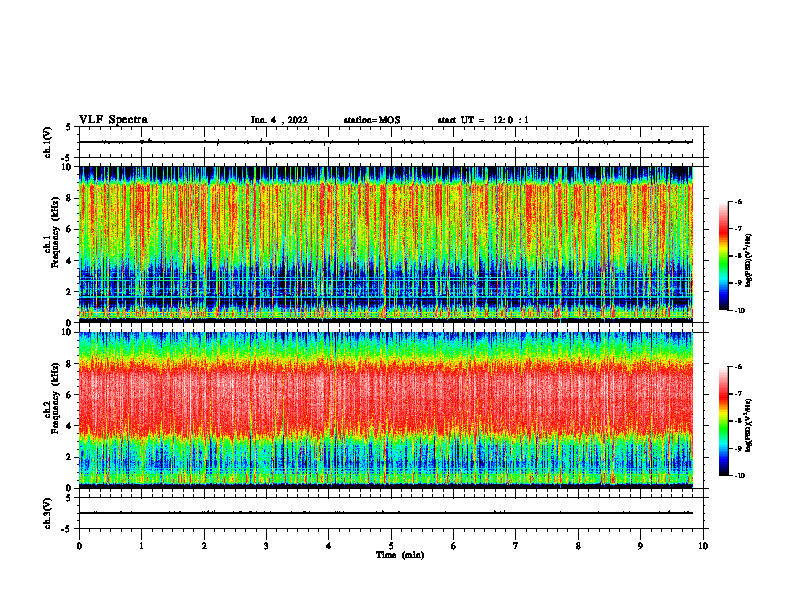Click the ch.2 frequency tick label "2"

pos(70,457)
